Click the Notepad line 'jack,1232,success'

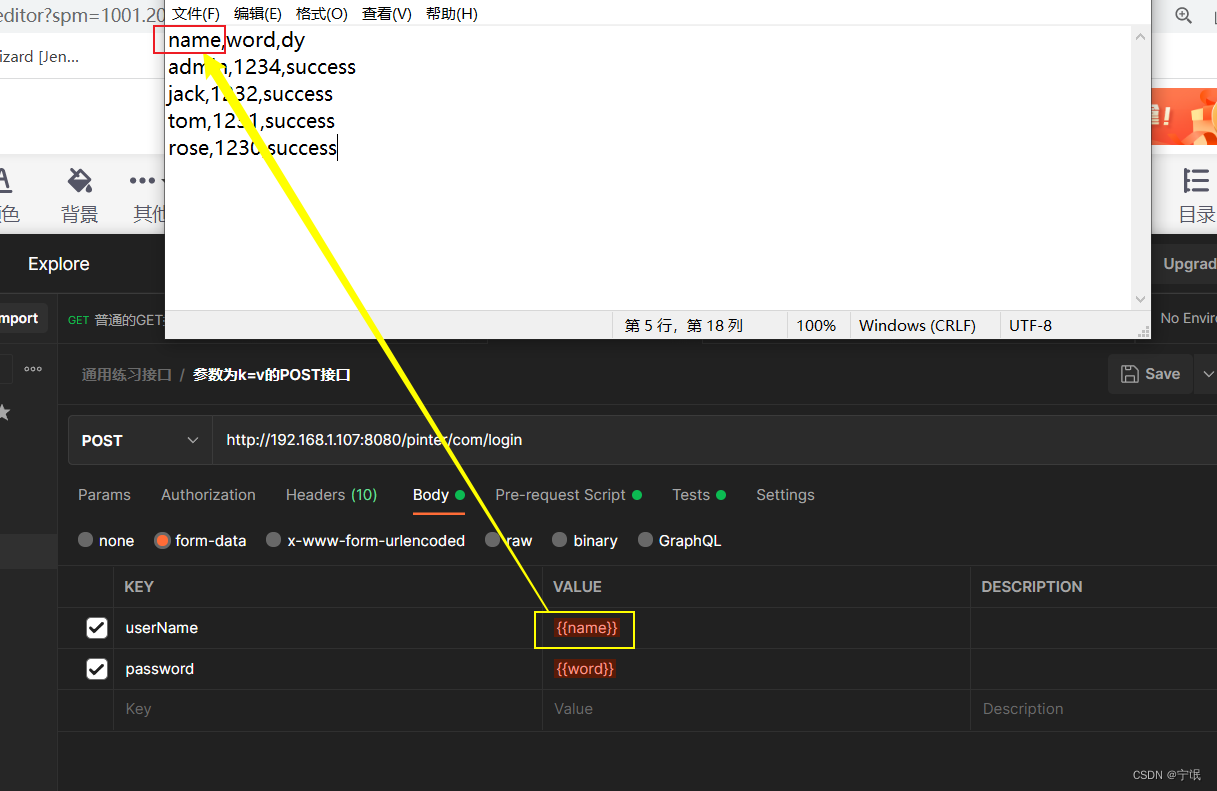point(250,94)
